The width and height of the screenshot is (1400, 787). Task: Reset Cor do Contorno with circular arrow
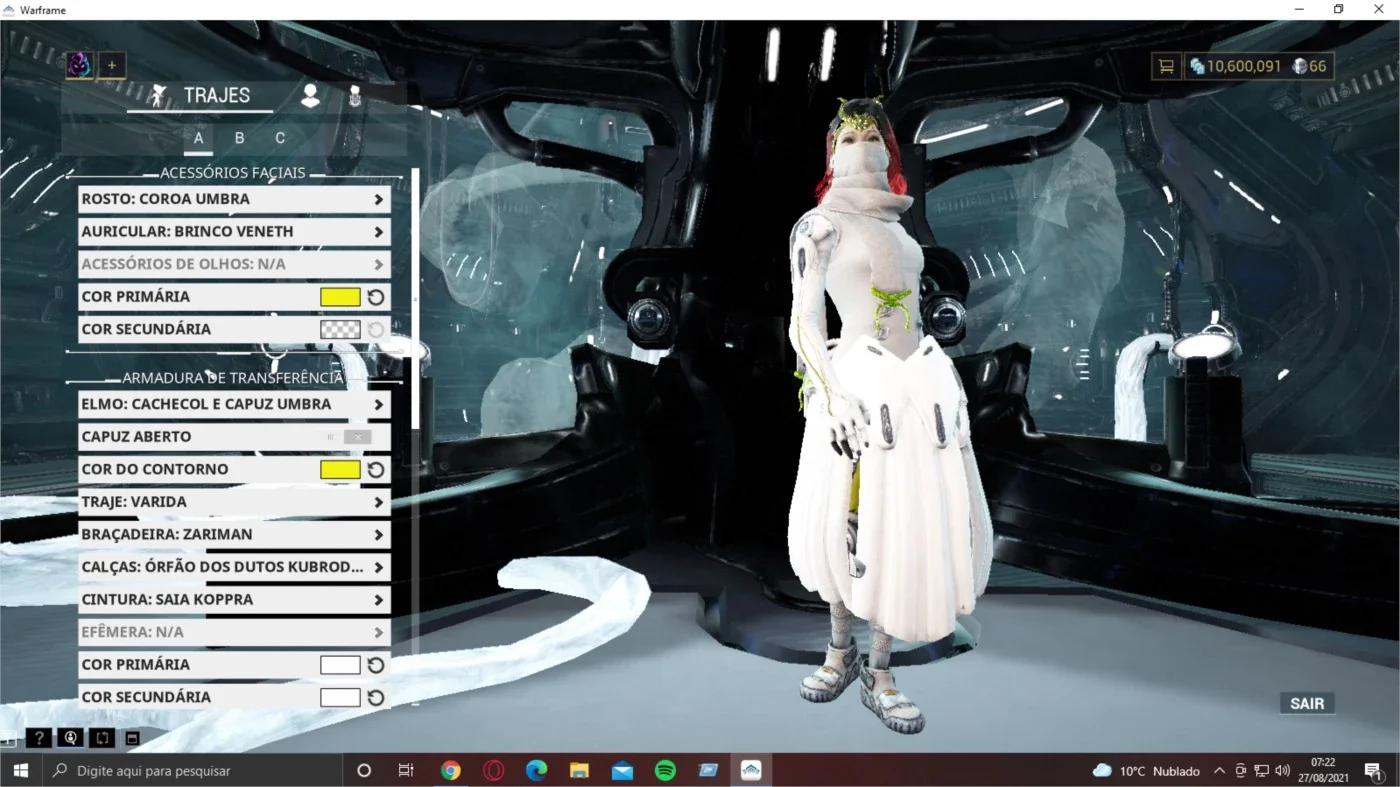376,469
